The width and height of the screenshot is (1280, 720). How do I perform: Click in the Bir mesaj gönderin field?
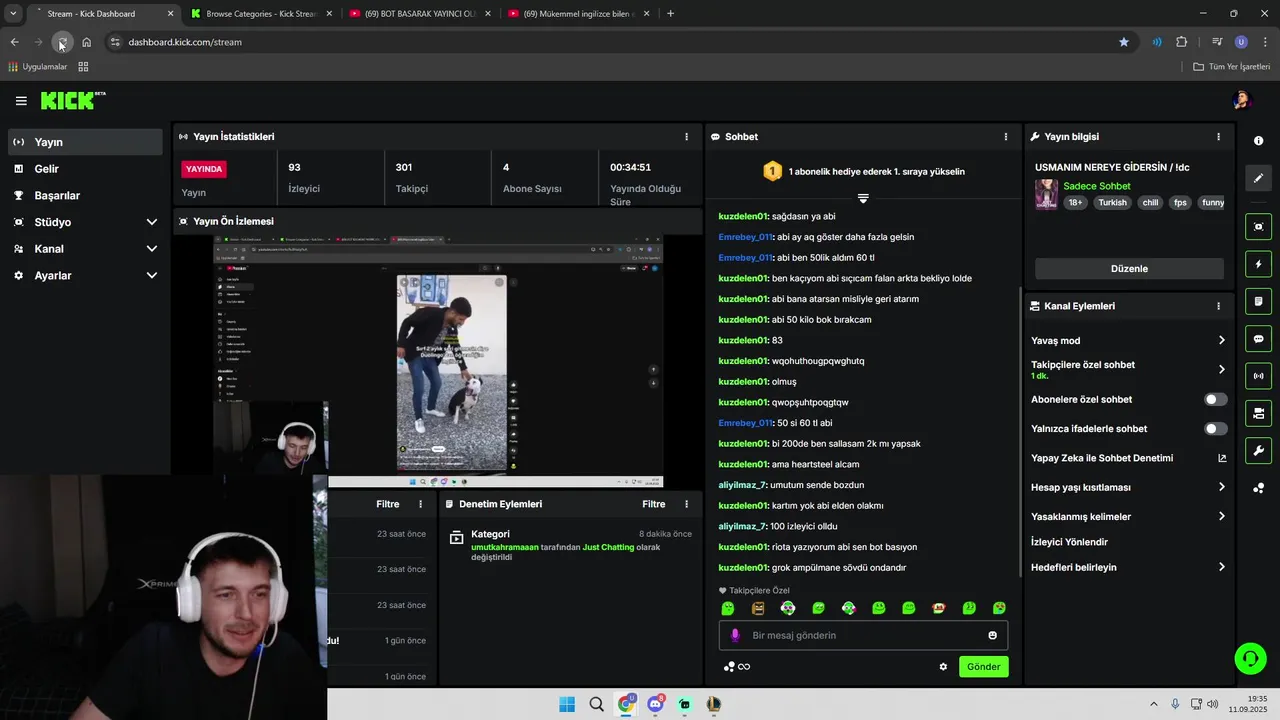tap(863, 635)
